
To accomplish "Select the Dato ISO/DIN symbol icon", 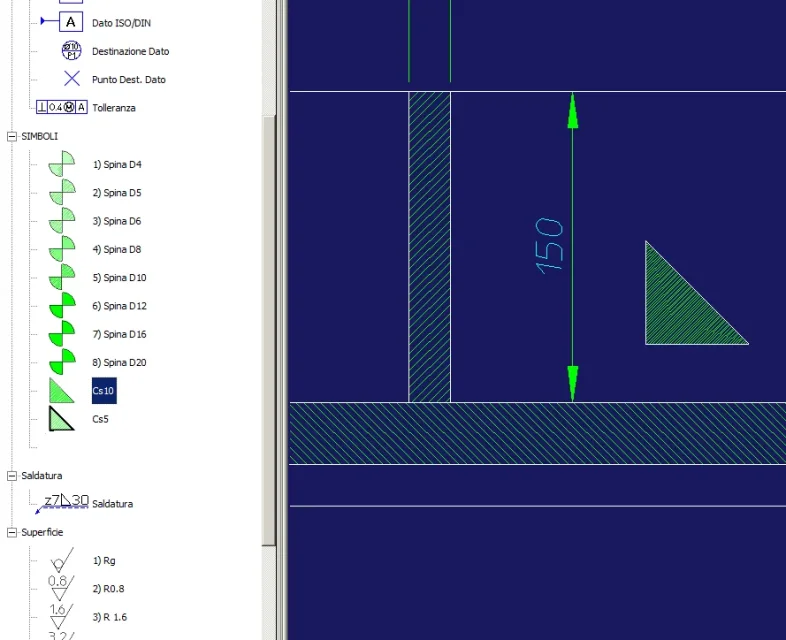I will point(62,22).
